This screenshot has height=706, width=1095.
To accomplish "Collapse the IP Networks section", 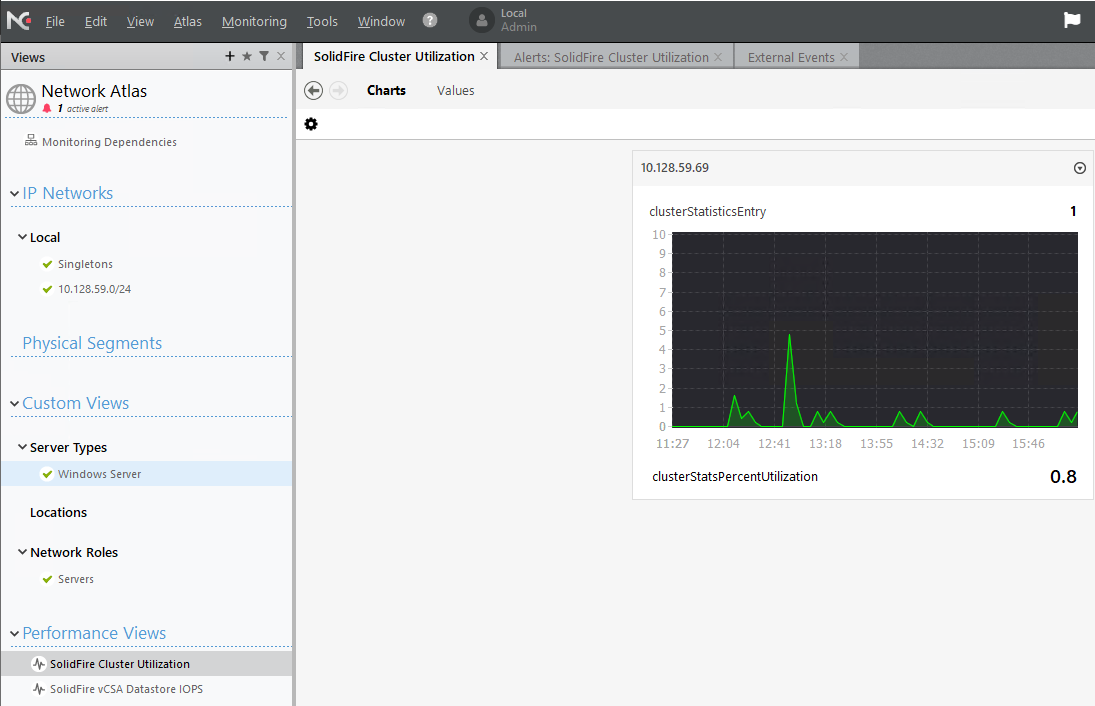I will pos(15,193).
